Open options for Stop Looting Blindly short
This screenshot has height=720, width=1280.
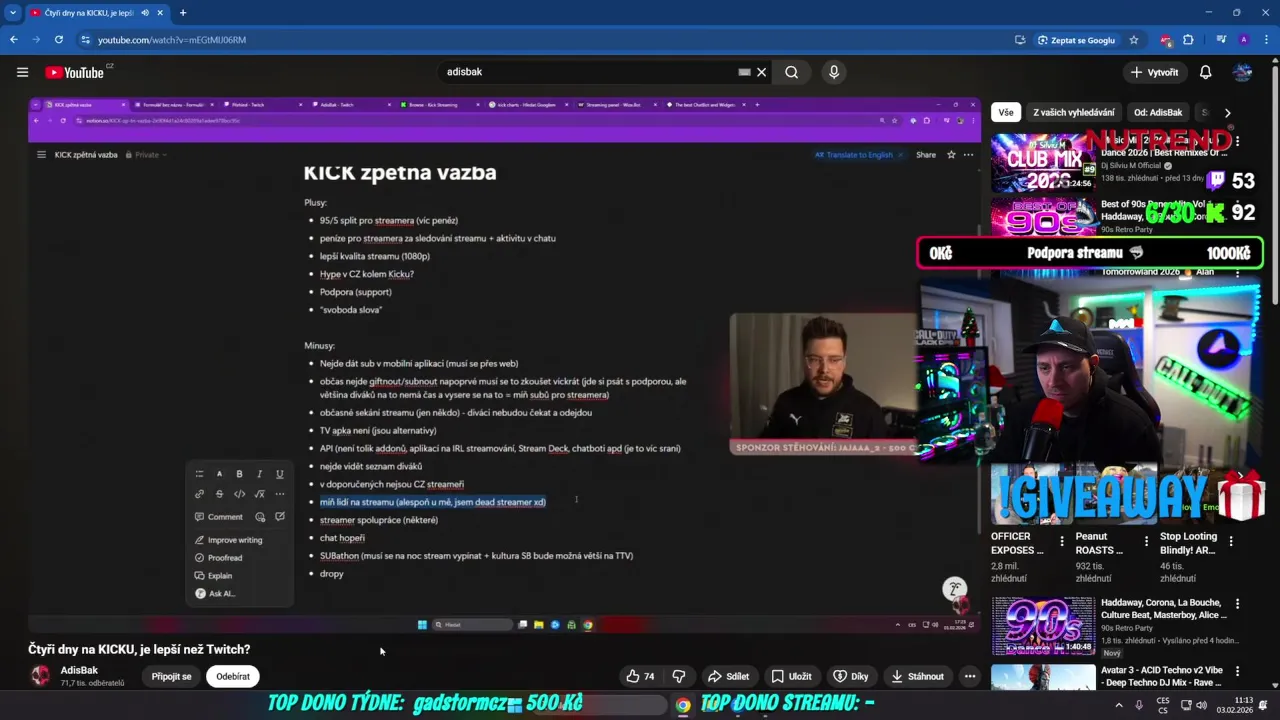pos(1231,541)
